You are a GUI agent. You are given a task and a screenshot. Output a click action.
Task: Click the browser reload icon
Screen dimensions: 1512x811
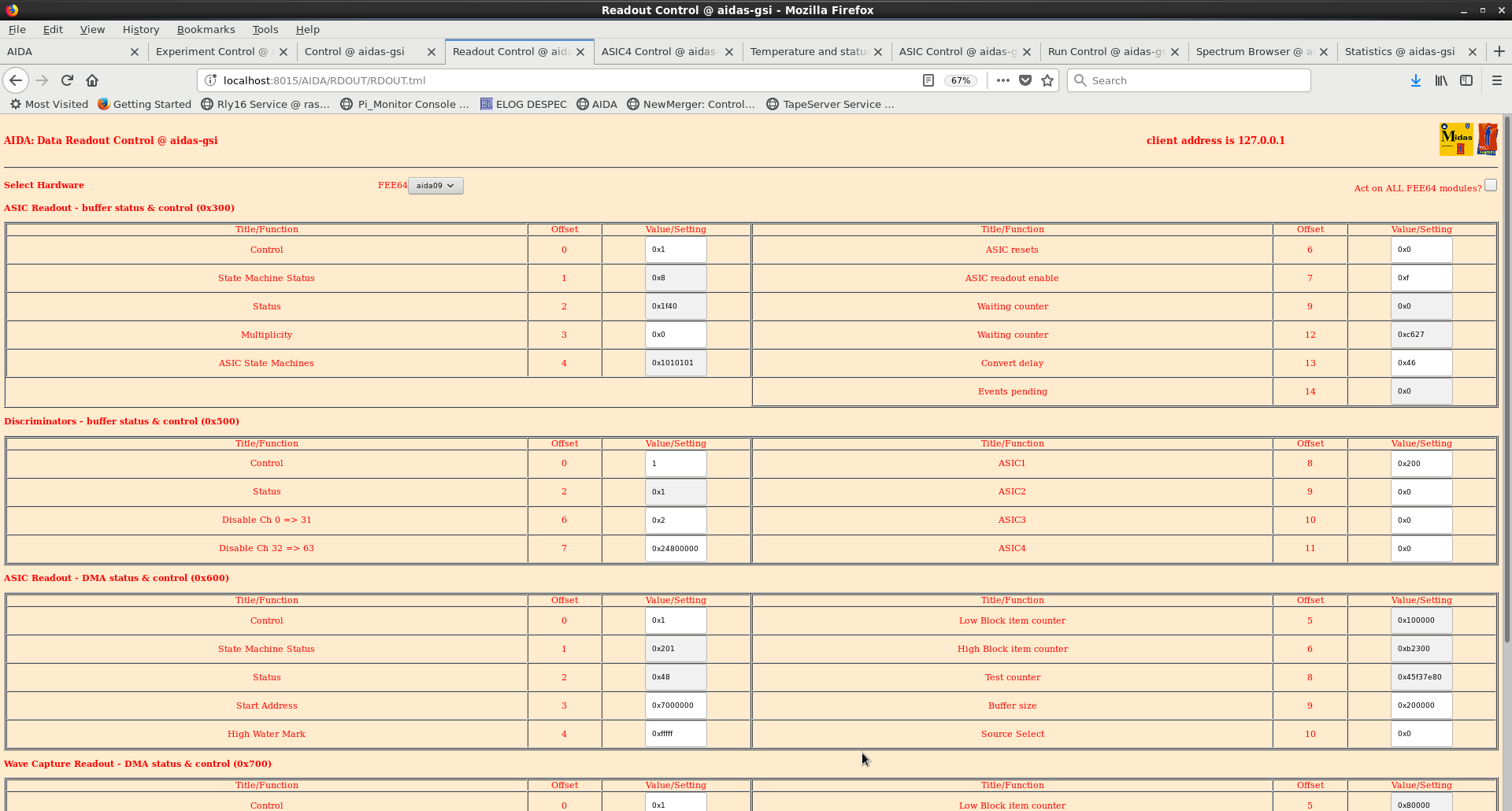67,80
